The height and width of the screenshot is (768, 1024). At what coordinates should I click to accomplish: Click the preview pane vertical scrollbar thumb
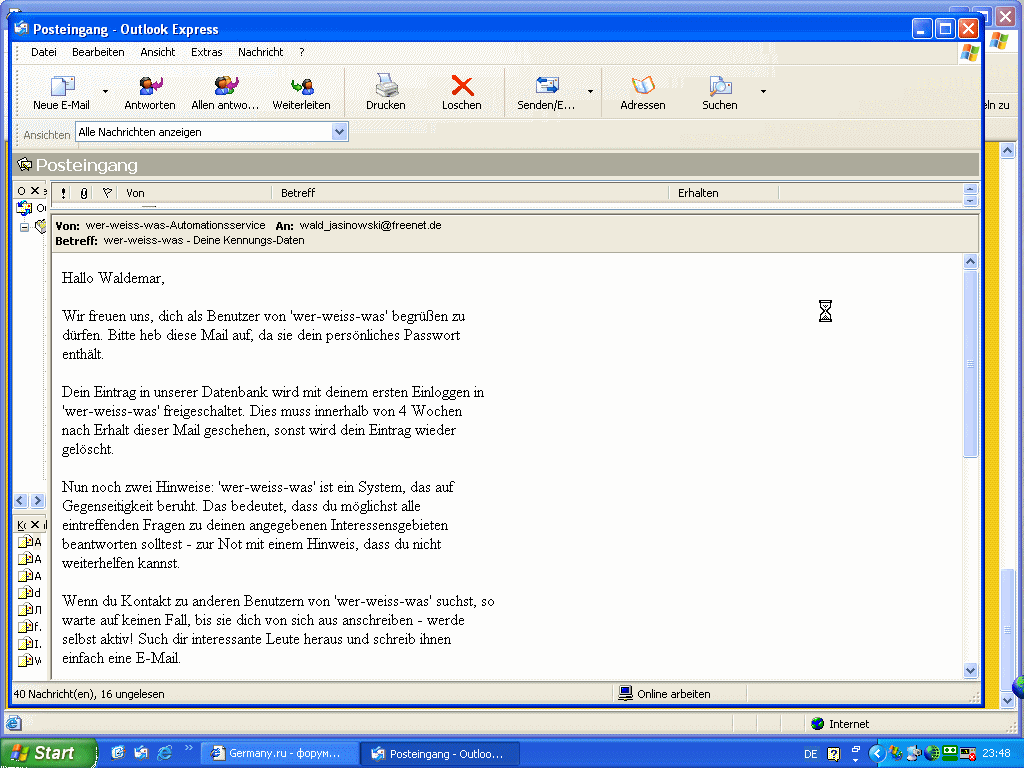coord(970,363)
